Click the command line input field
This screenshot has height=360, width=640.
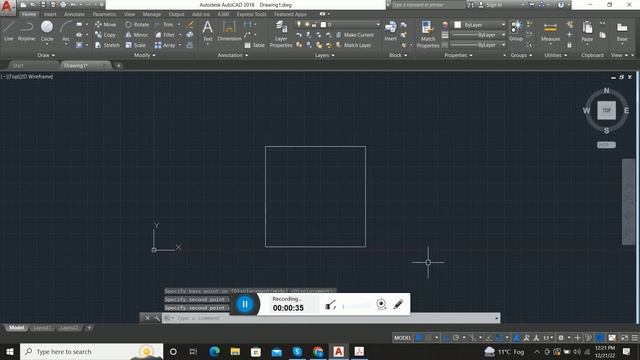331,318
